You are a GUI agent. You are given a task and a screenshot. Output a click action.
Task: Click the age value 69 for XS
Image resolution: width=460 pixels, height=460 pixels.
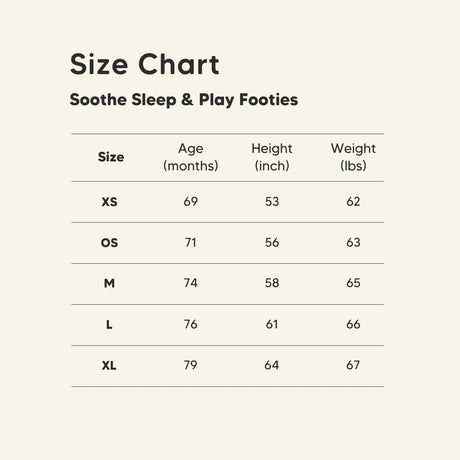[191, 201]
